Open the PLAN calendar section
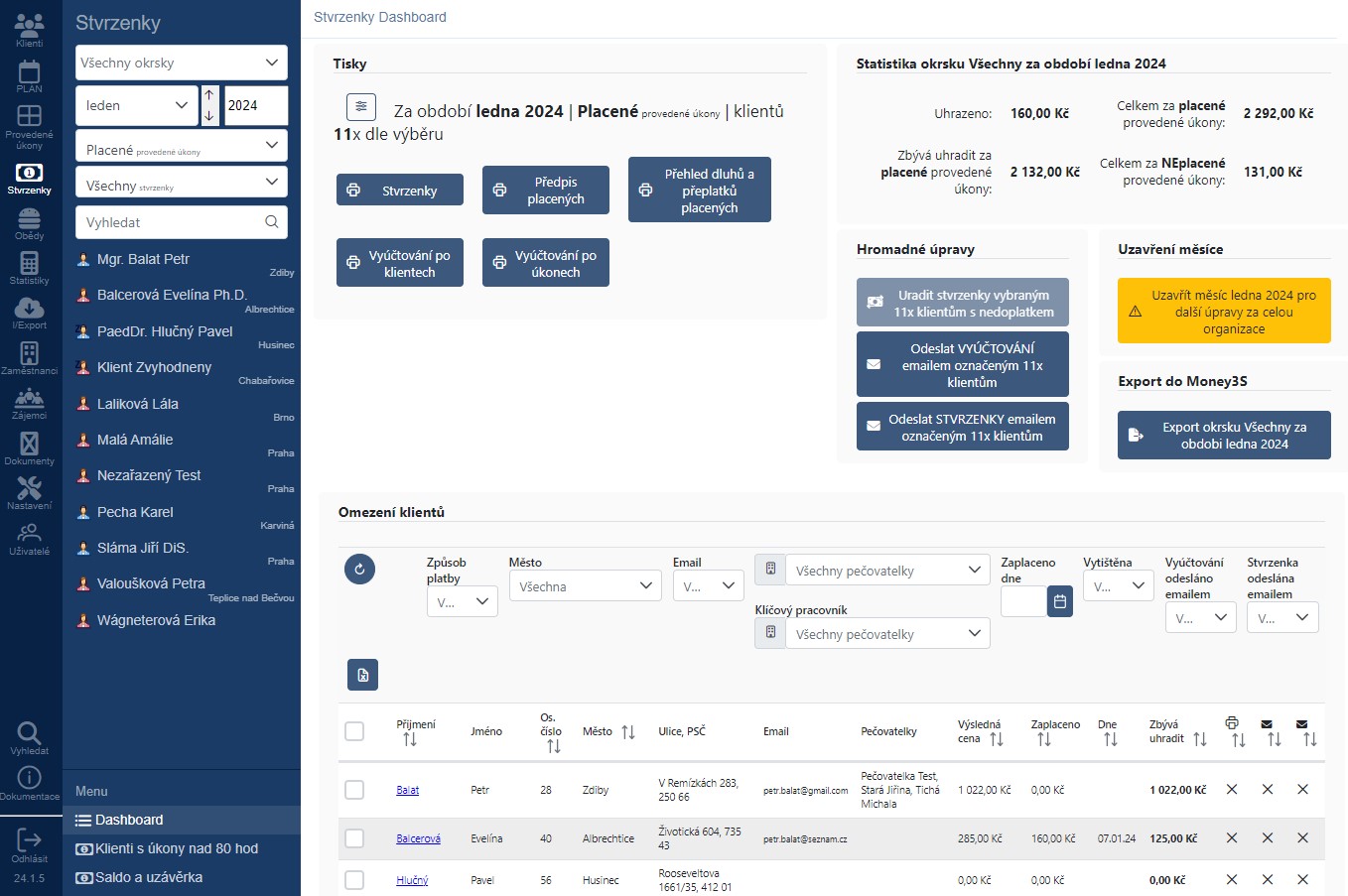Screen dimensions: 1348x896 coord(29,76)
